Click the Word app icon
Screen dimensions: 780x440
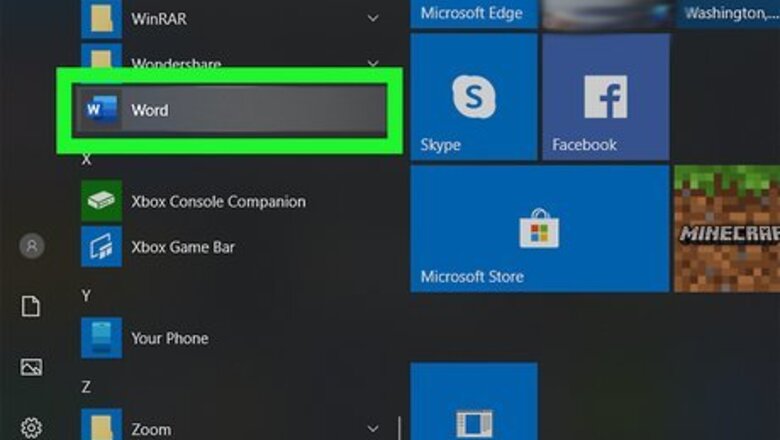[x=101, y=109]
